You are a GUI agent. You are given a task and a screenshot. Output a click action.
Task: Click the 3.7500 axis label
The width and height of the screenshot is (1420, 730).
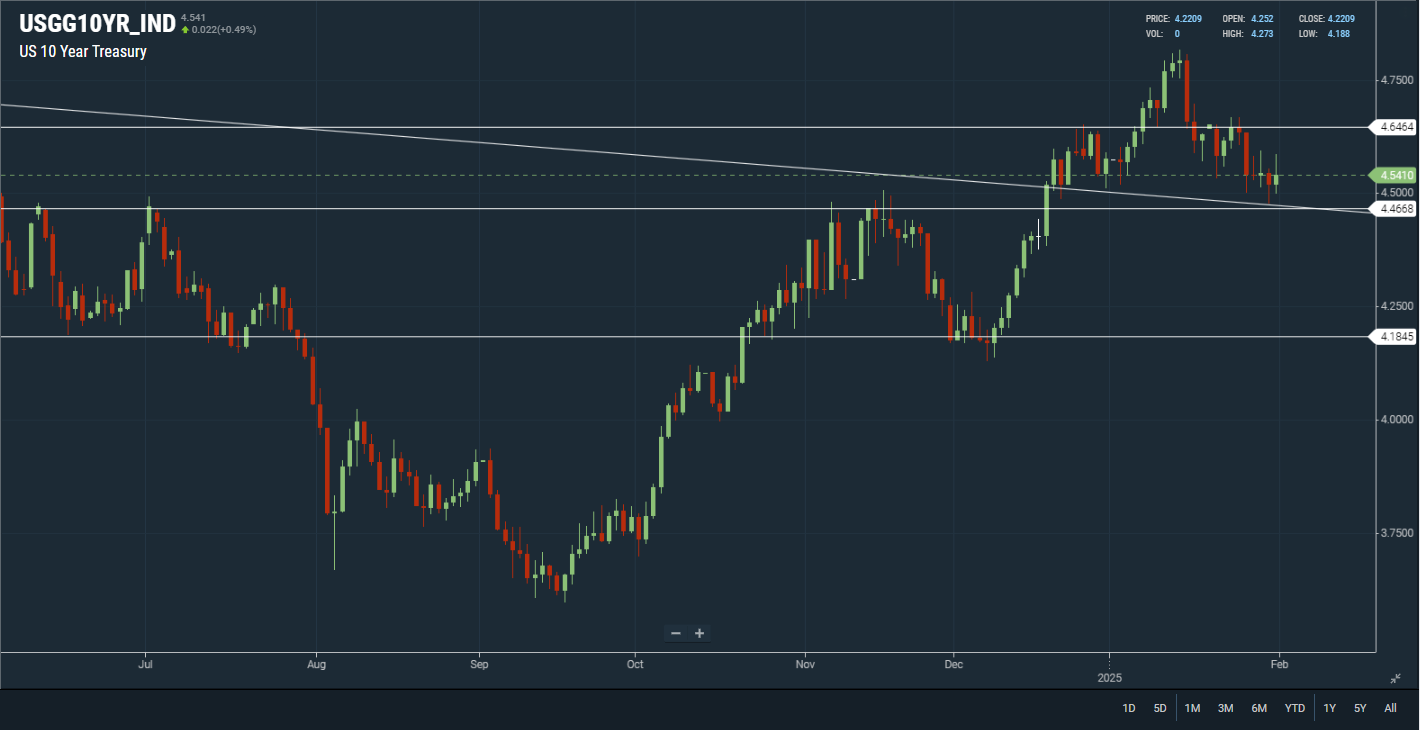[x=1396, y=533]
